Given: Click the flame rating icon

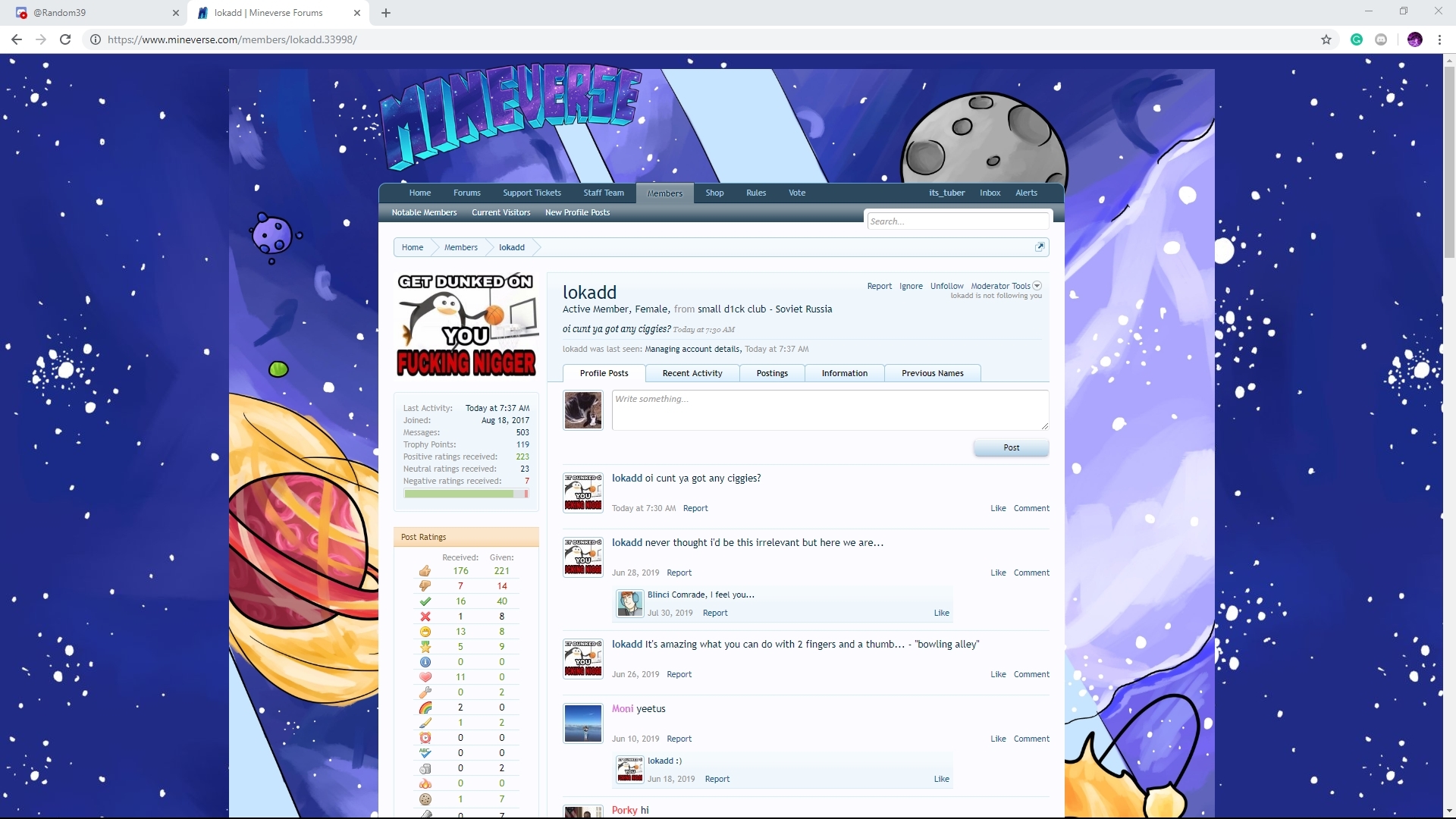Looking at the screenshot, I should [425, 783].
